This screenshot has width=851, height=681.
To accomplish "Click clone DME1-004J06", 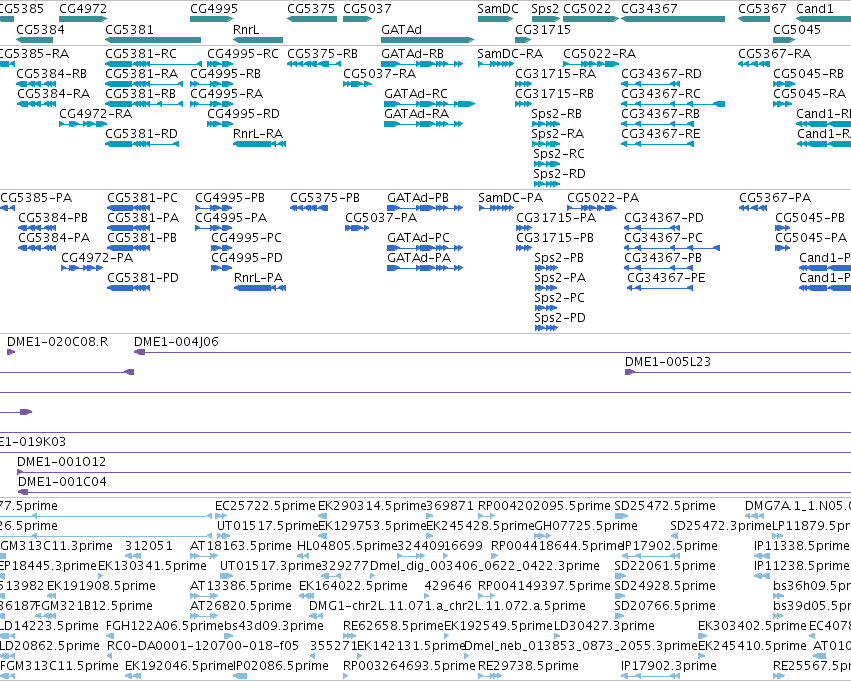I will [176, 342].
